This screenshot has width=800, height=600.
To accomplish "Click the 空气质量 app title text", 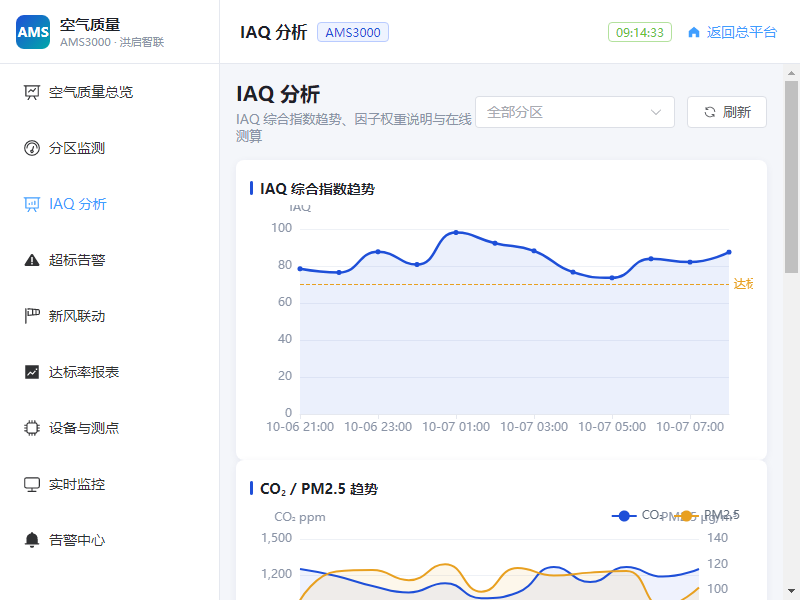I will click(90, 25).
